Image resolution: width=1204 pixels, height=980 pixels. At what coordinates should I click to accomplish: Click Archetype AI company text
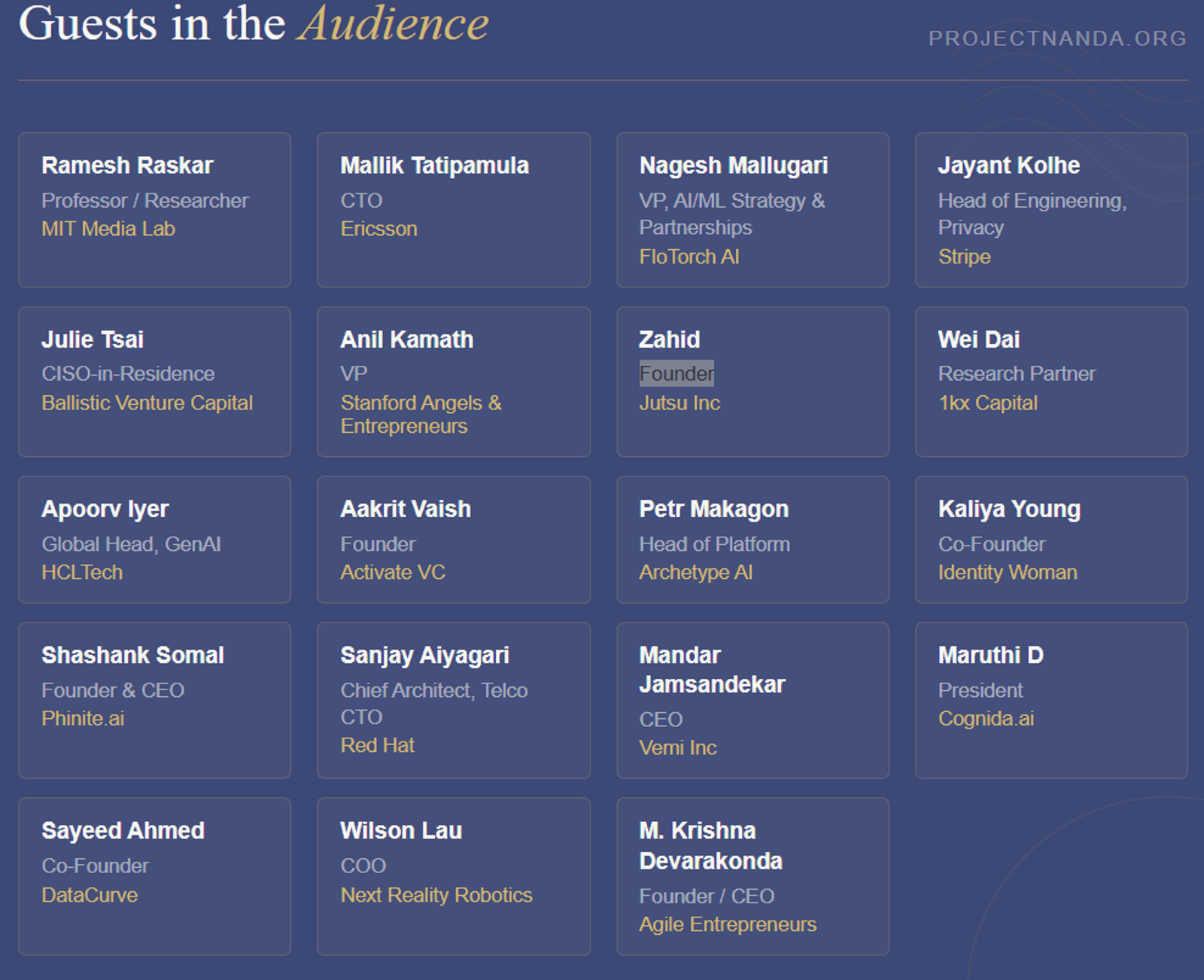[x=695, y=572]
